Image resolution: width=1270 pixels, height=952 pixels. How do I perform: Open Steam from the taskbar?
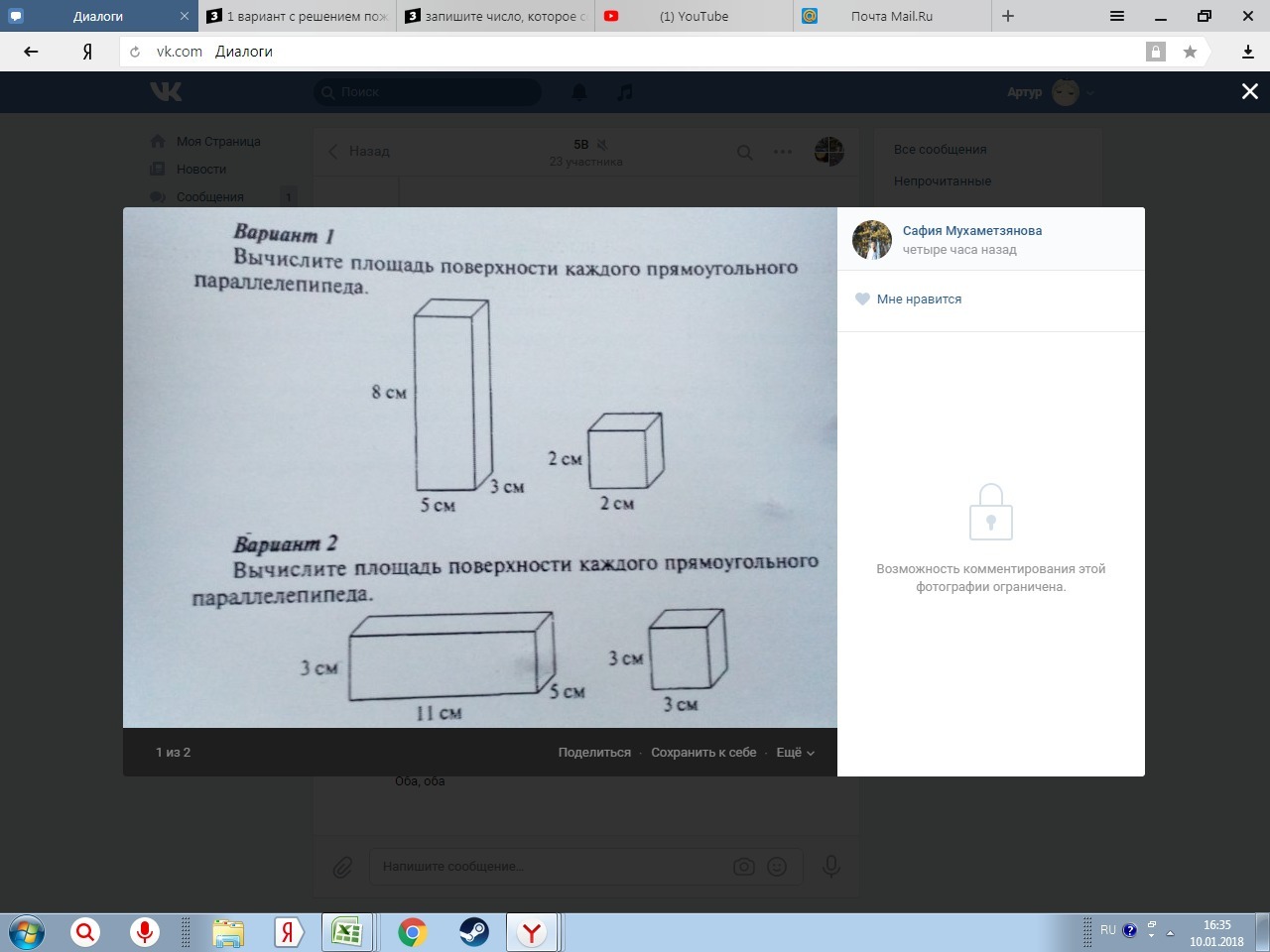(x=473, y=932)
